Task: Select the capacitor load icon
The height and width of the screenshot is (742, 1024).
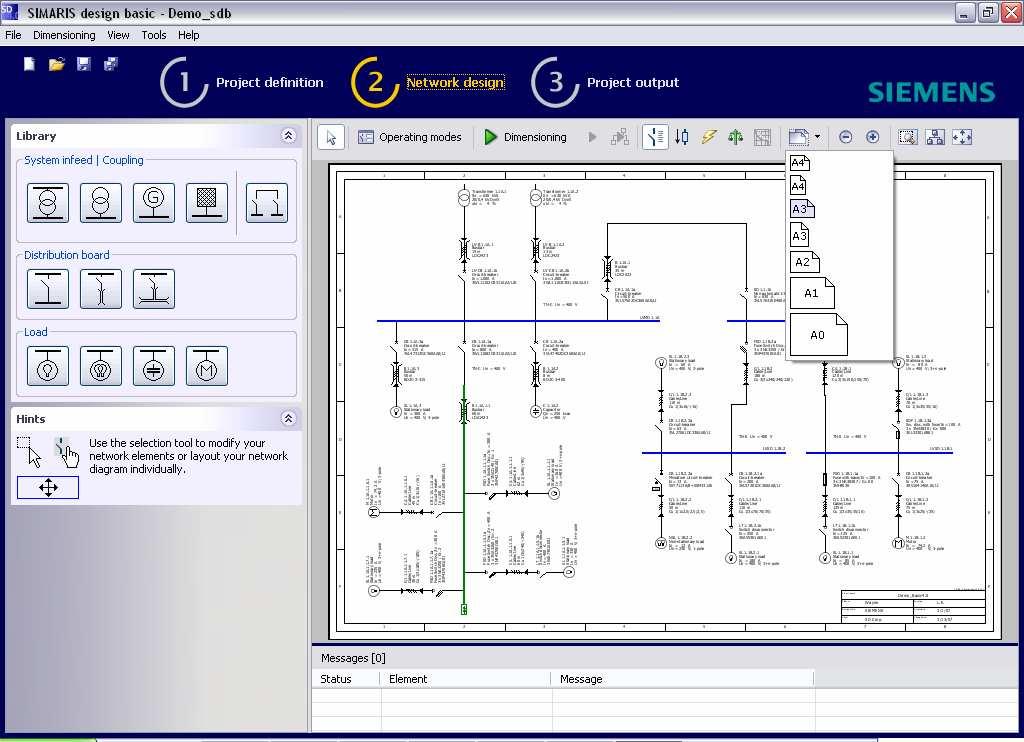Action: click(x=153, y=366)
